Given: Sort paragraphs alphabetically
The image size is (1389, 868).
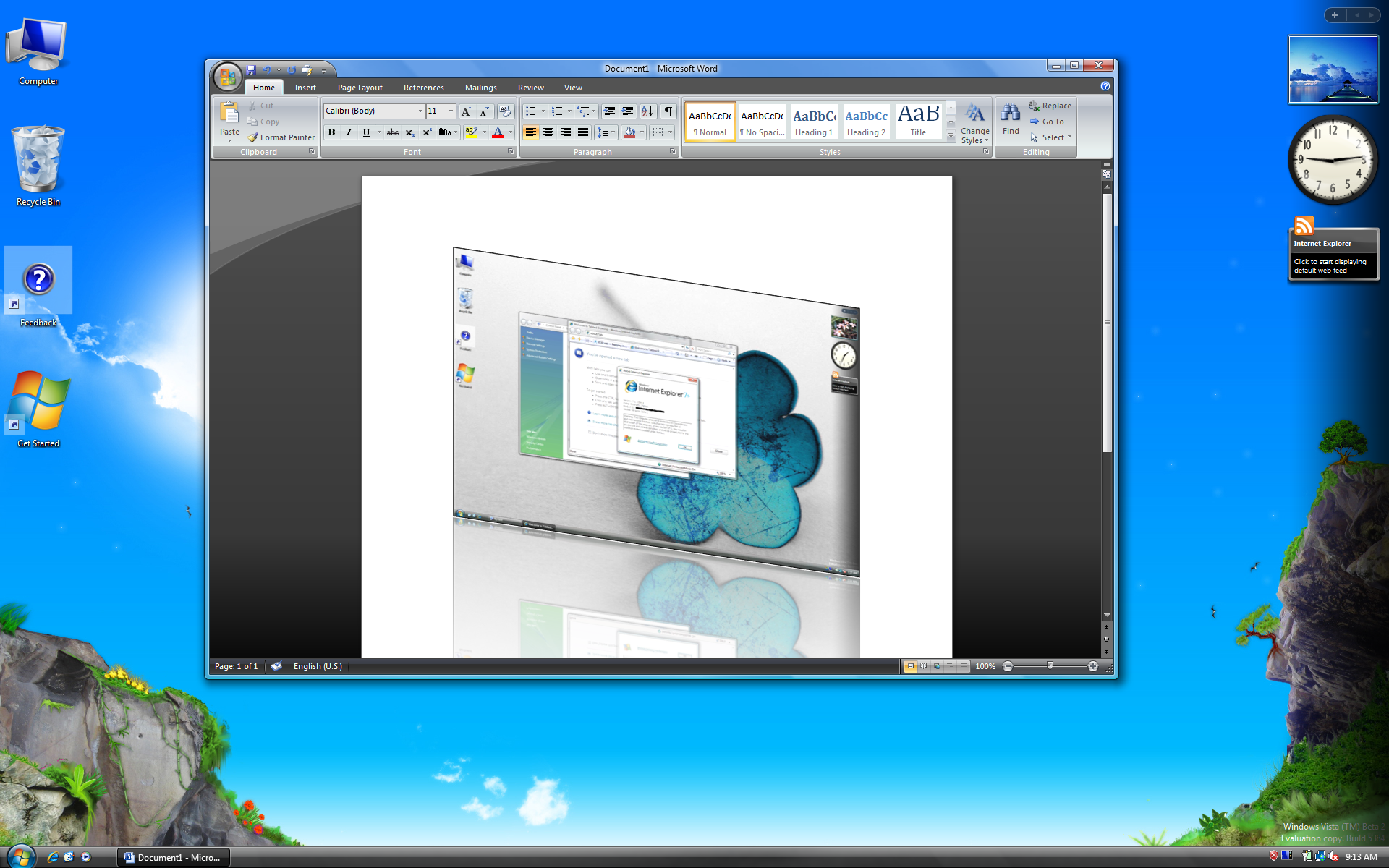Looking at the screenshot, I should pyautogui.click(x=647, y=111).
